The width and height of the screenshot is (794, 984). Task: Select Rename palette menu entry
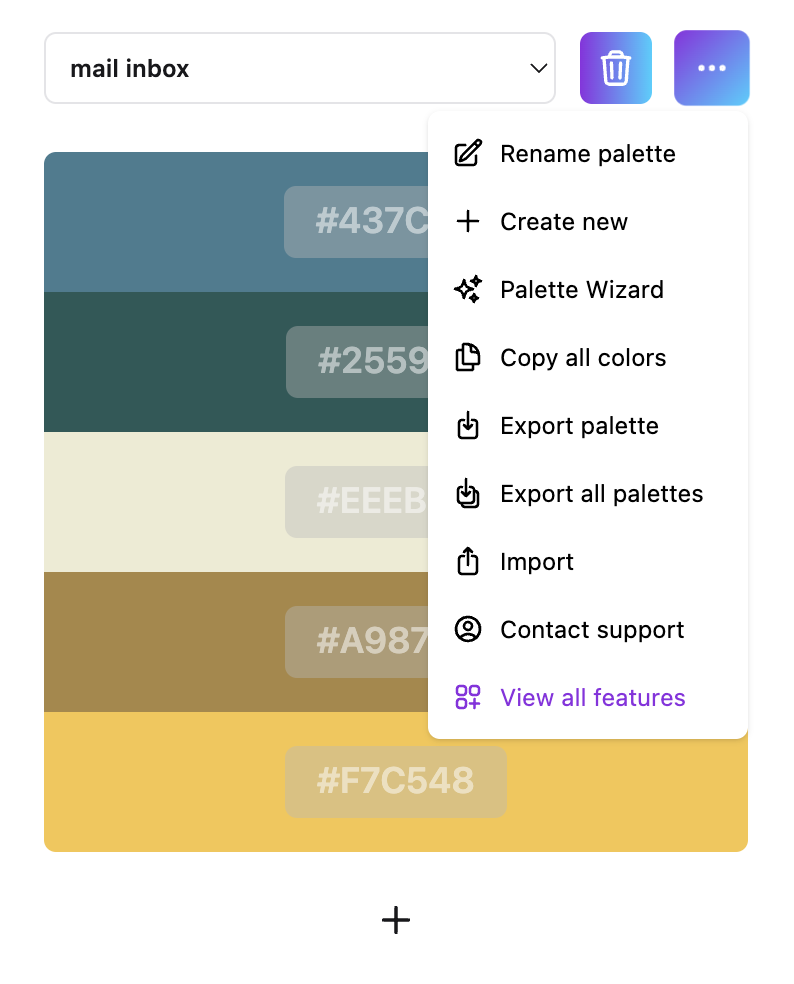[x=587, y=154]
